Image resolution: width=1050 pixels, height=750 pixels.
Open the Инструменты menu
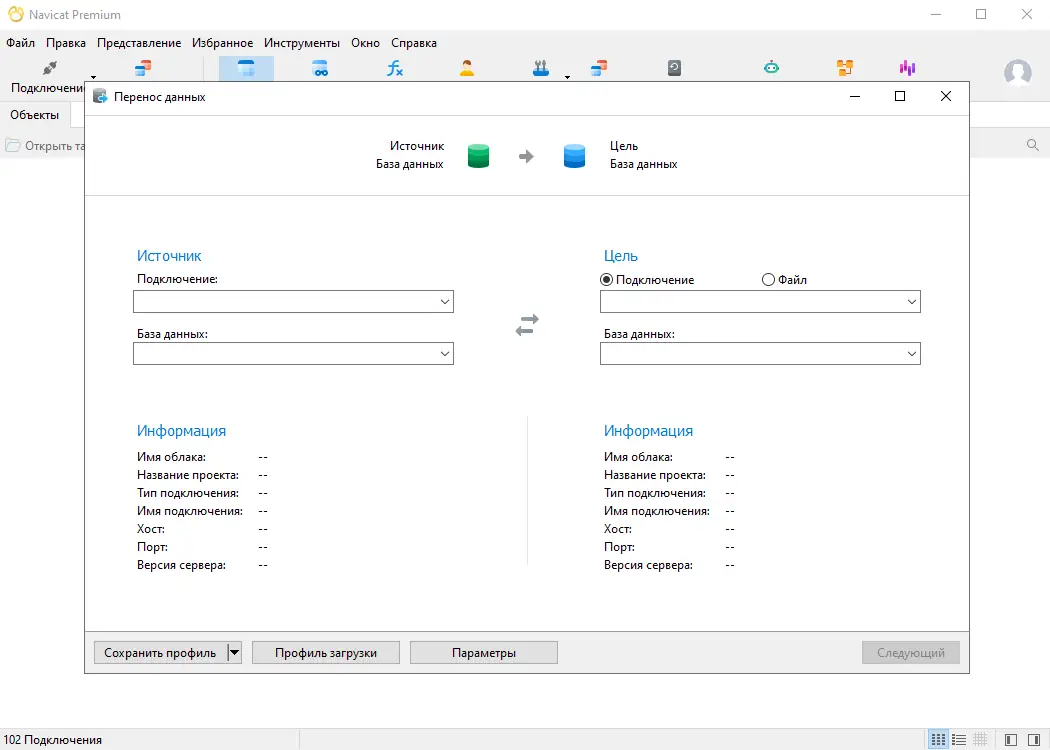coord(301,43)
